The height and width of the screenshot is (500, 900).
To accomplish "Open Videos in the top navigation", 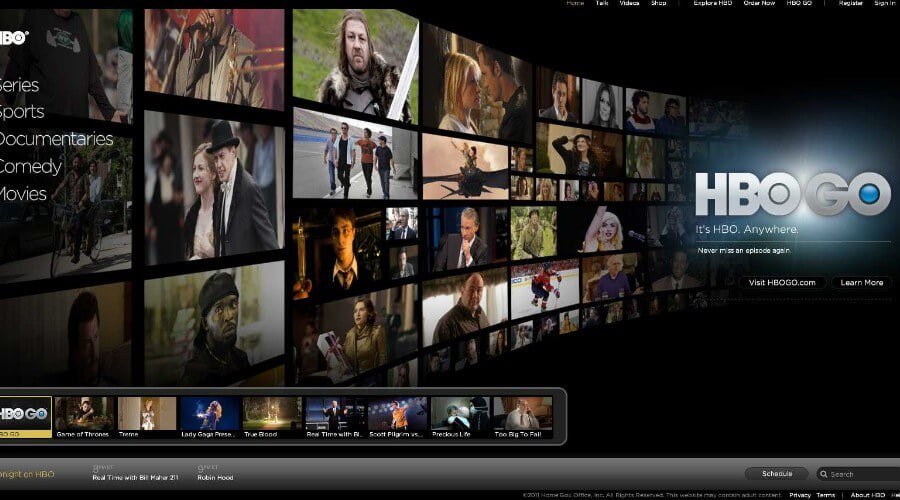I will click(x=629, y=4).
